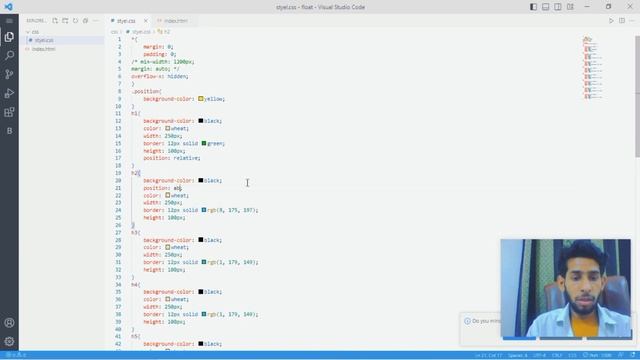Viewport: 640px width, 360px height.
Task: Click the UTF-8 encoding status item
Action: click(x=539, y=356)
